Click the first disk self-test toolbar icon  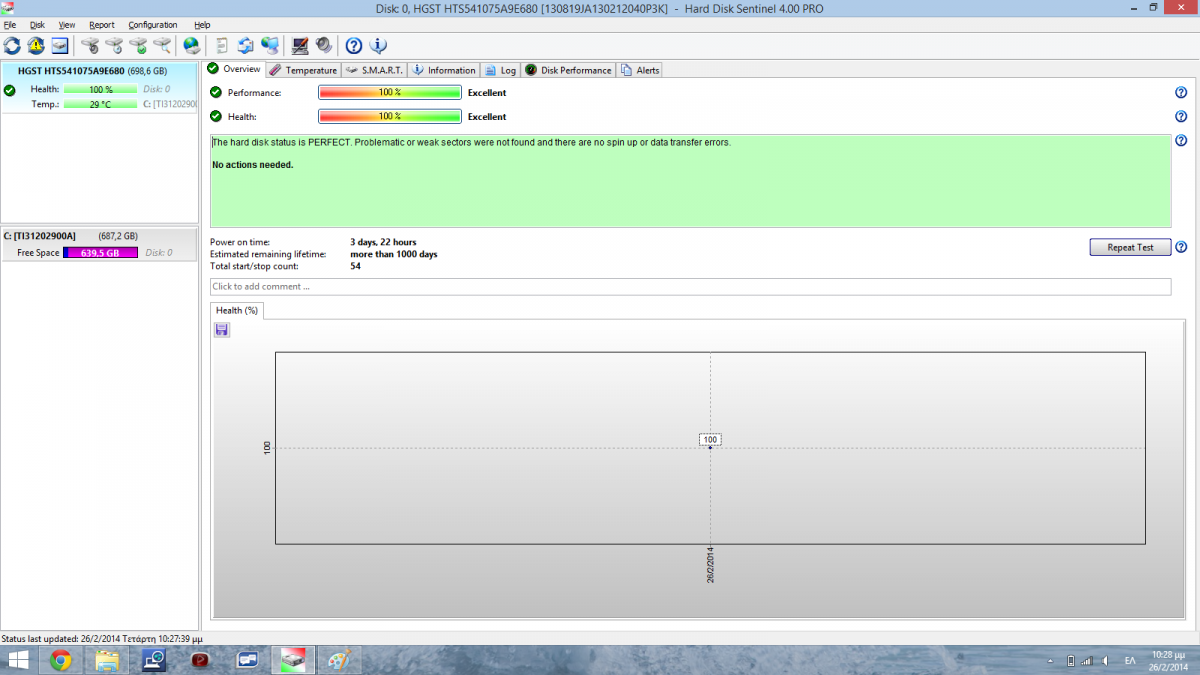90,45
